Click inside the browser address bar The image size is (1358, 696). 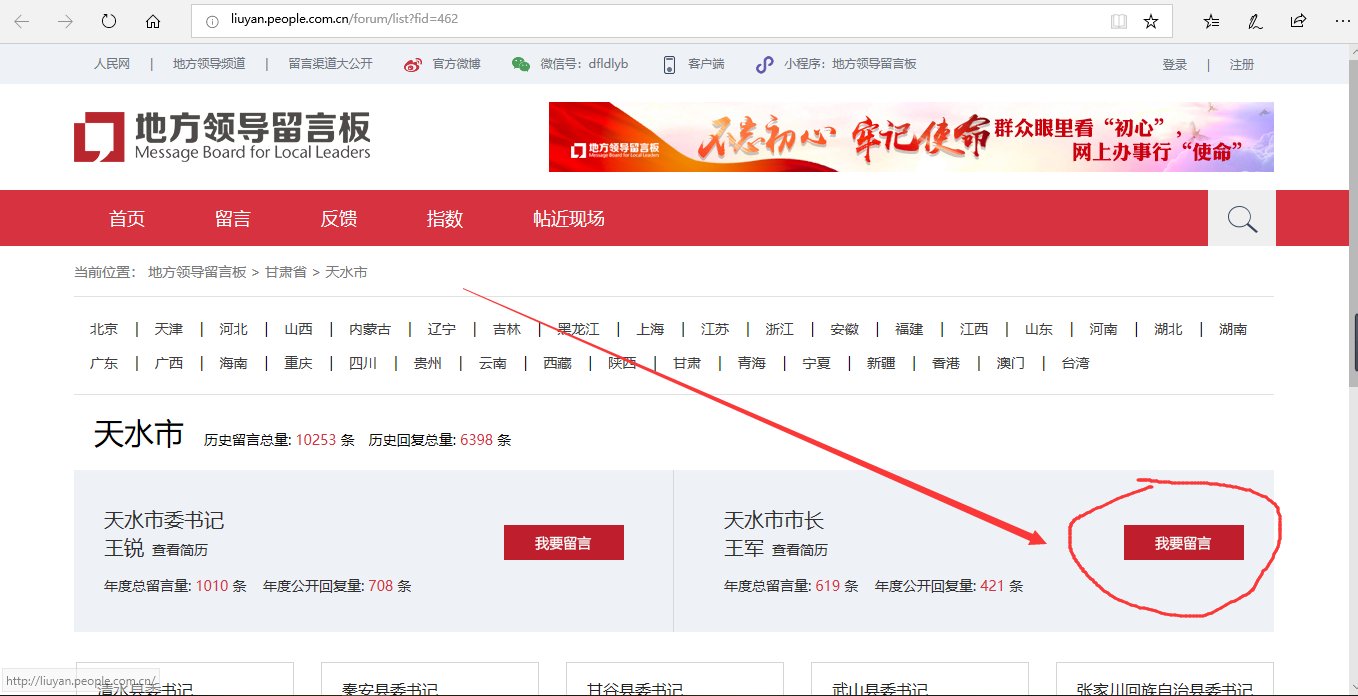(600, 20)
